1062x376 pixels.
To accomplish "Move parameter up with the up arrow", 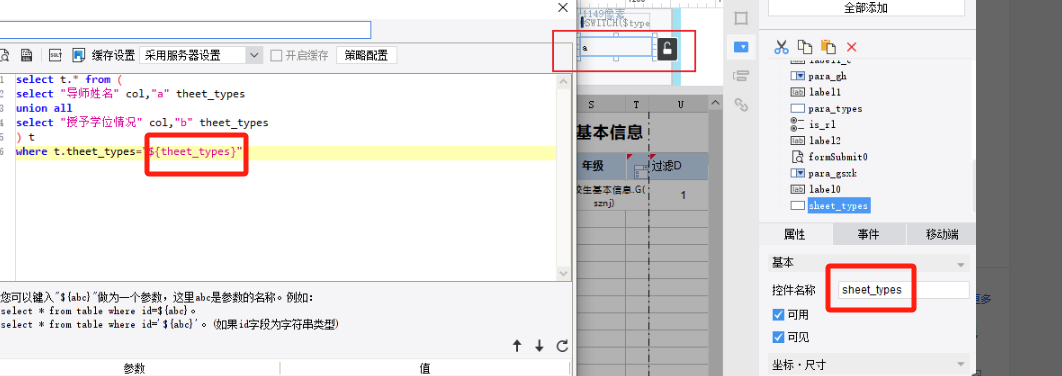I will coord(517,346).
